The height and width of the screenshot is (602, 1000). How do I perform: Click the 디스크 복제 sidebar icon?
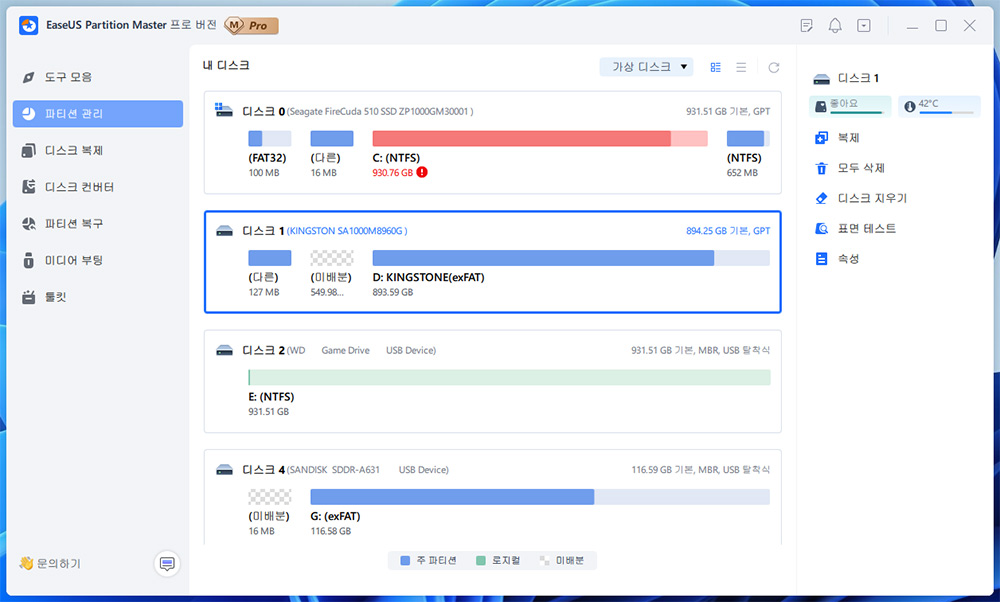point(29,150)
